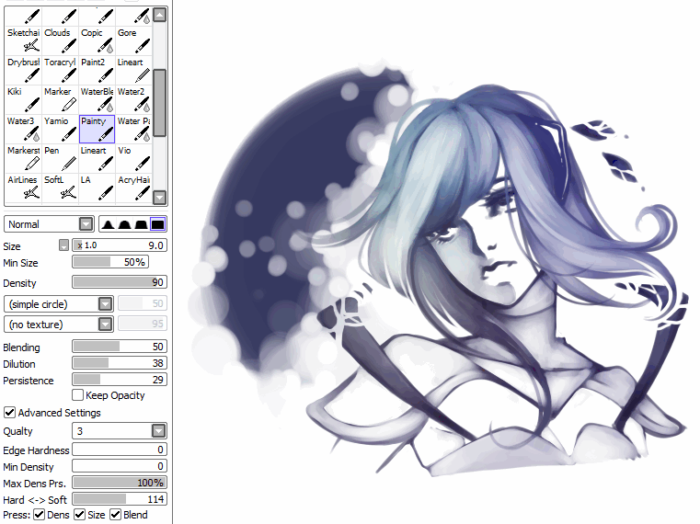Pick the Water Pa brush preset
700x524 pixels.
click(x=133, y=129)
